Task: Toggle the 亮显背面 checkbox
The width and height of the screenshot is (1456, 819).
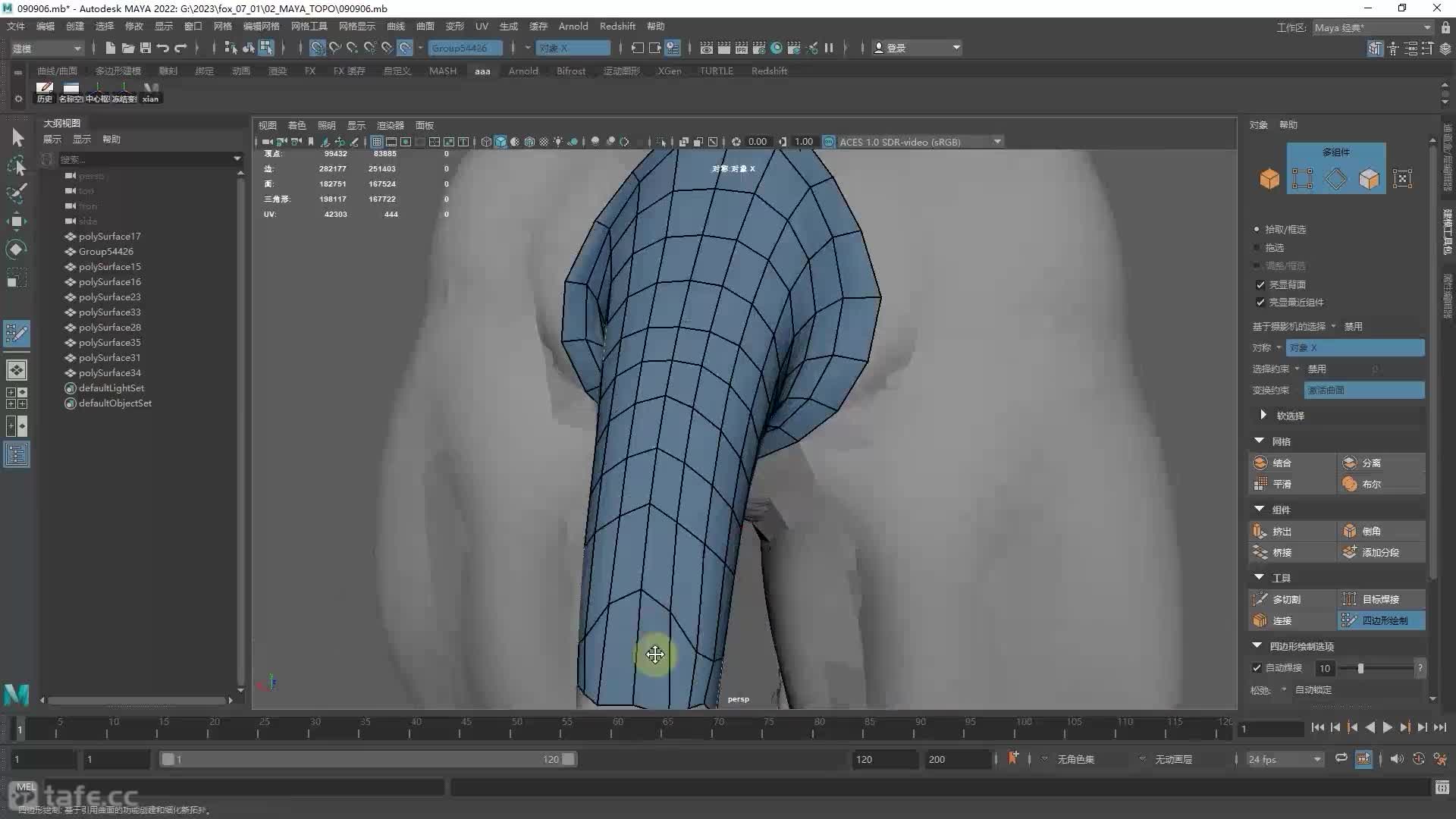Action: 1260,284
